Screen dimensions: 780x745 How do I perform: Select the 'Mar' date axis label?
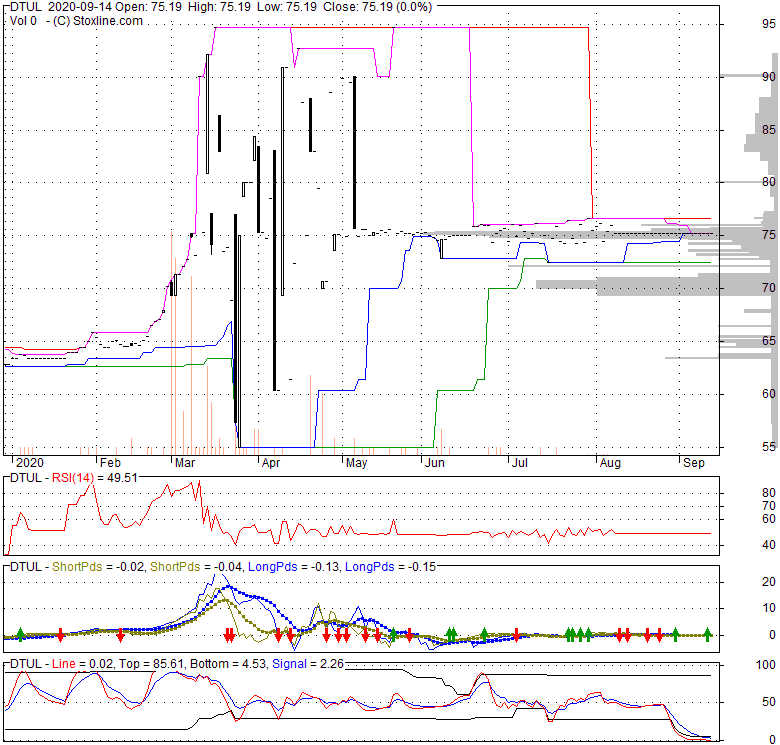click(x=185, y=463)
